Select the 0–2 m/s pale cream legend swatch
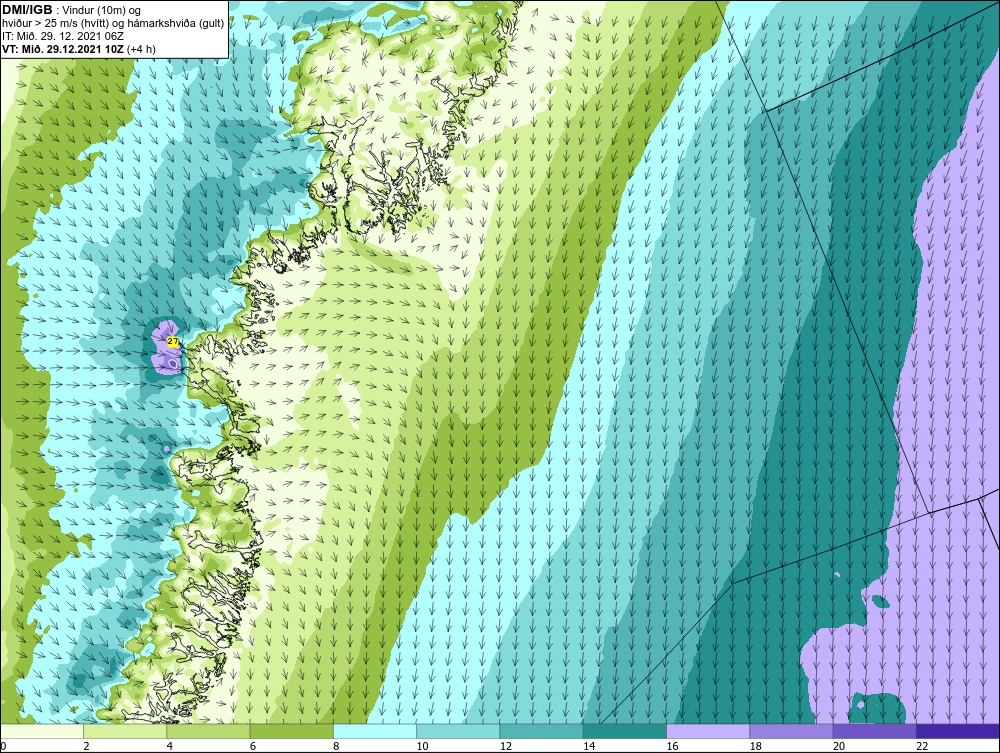This screenshot has height=753, width=1000. tap(42, 731)
